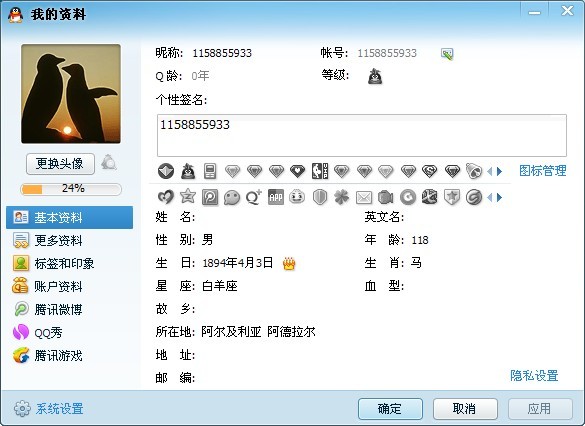
Task: Click the location value 阿尔及利亚 阿德拉尔
Action: (x=259, y=332)
